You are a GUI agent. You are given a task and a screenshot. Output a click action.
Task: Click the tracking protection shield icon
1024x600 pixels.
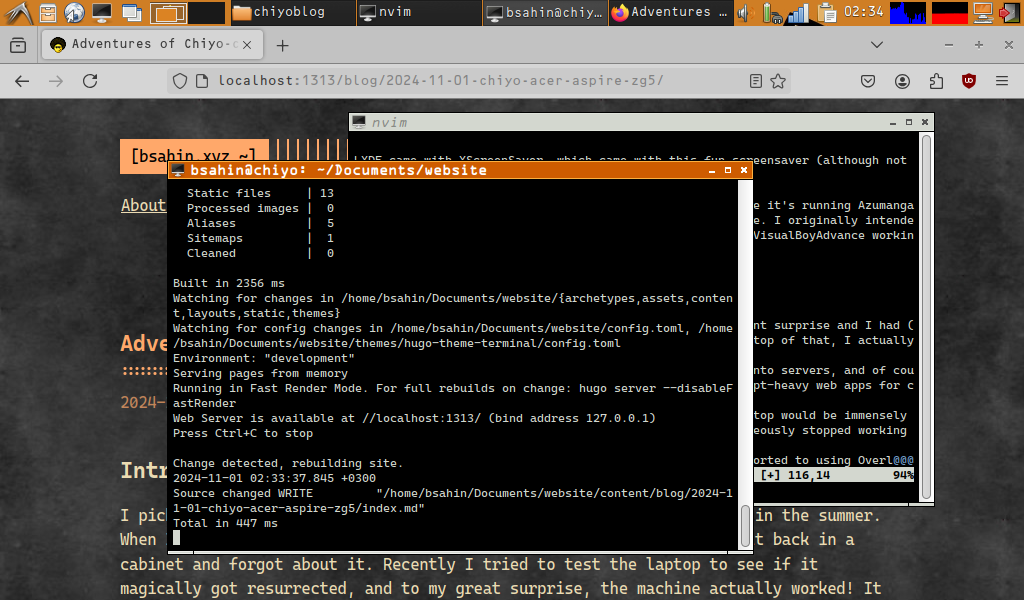180,81
